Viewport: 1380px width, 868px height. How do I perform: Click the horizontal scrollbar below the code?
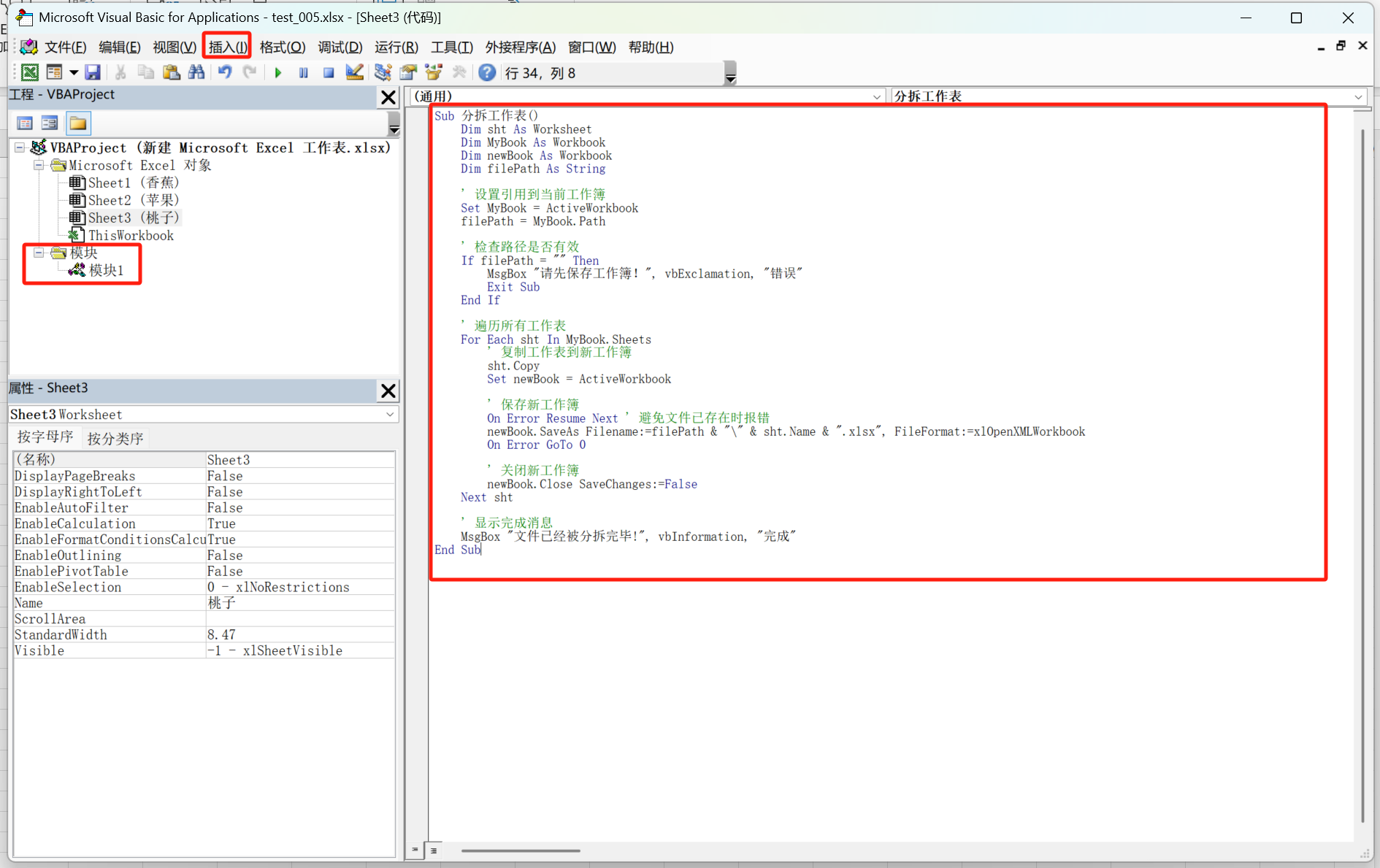[x=521, y=850]
